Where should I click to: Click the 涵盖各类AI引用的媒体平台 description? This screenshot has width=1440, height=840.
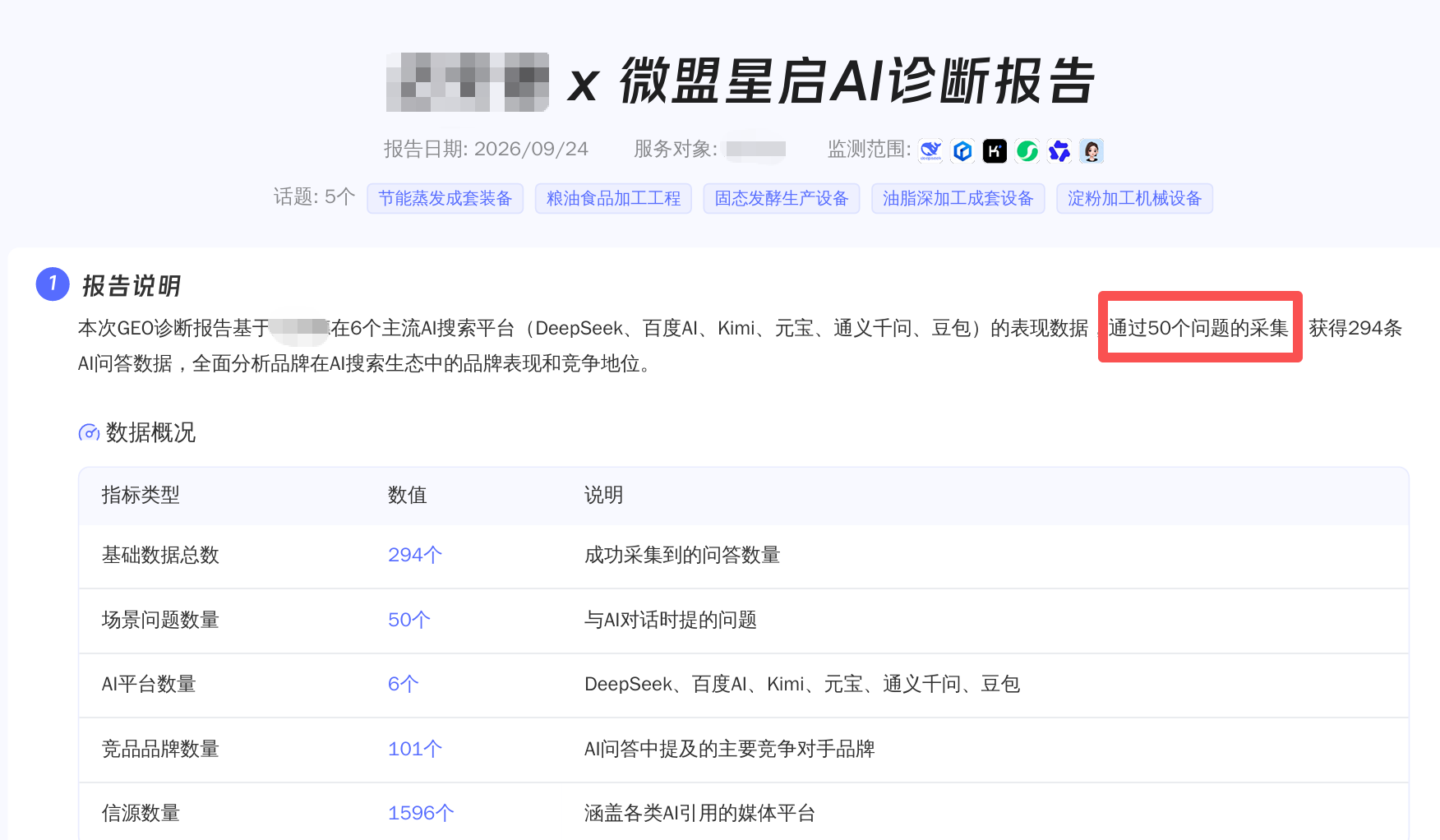coord(700,813)
